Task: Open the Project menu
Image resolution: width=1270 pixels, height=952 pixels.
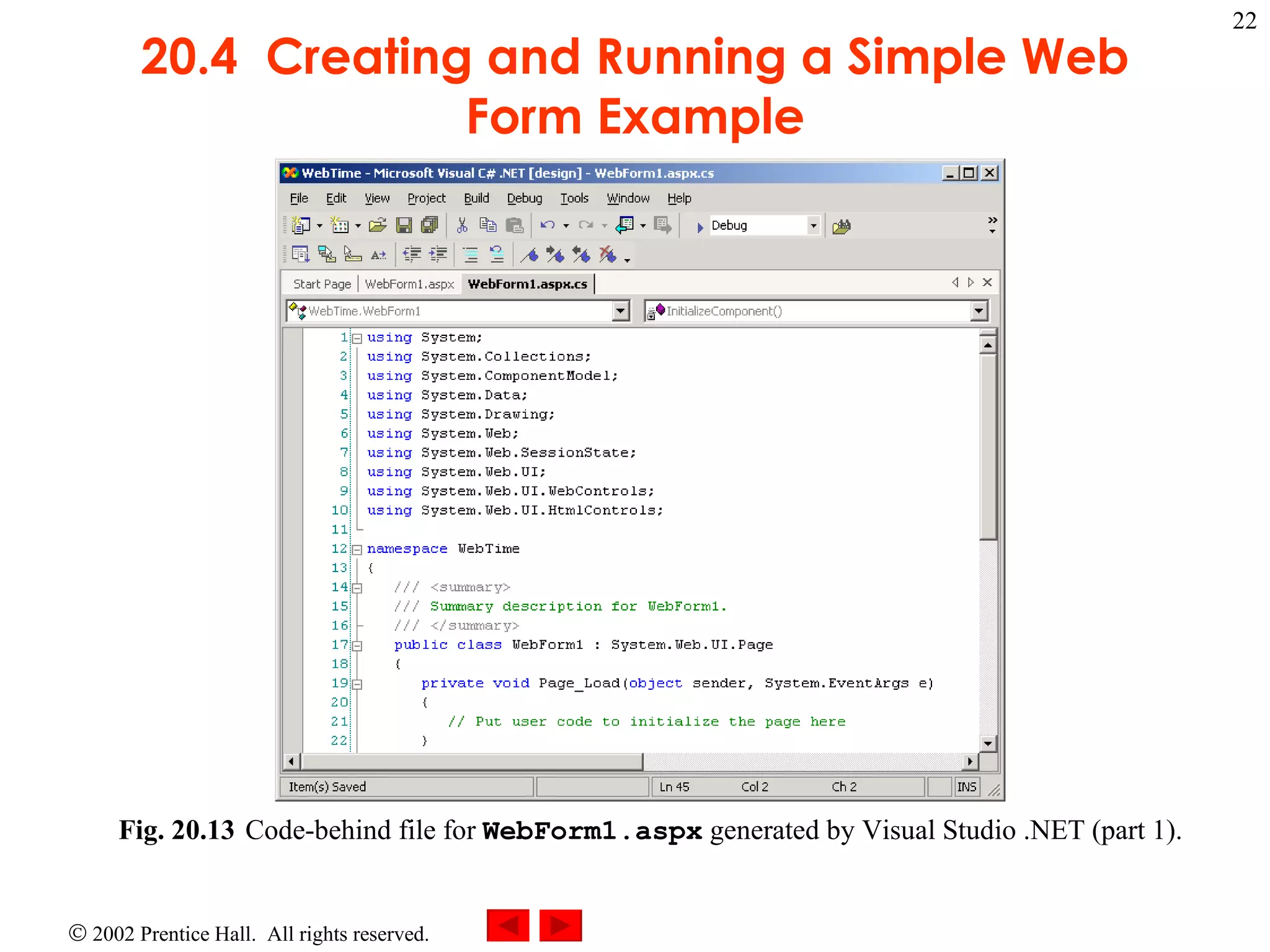Action: pyautogui.click(x=427, y=198)
